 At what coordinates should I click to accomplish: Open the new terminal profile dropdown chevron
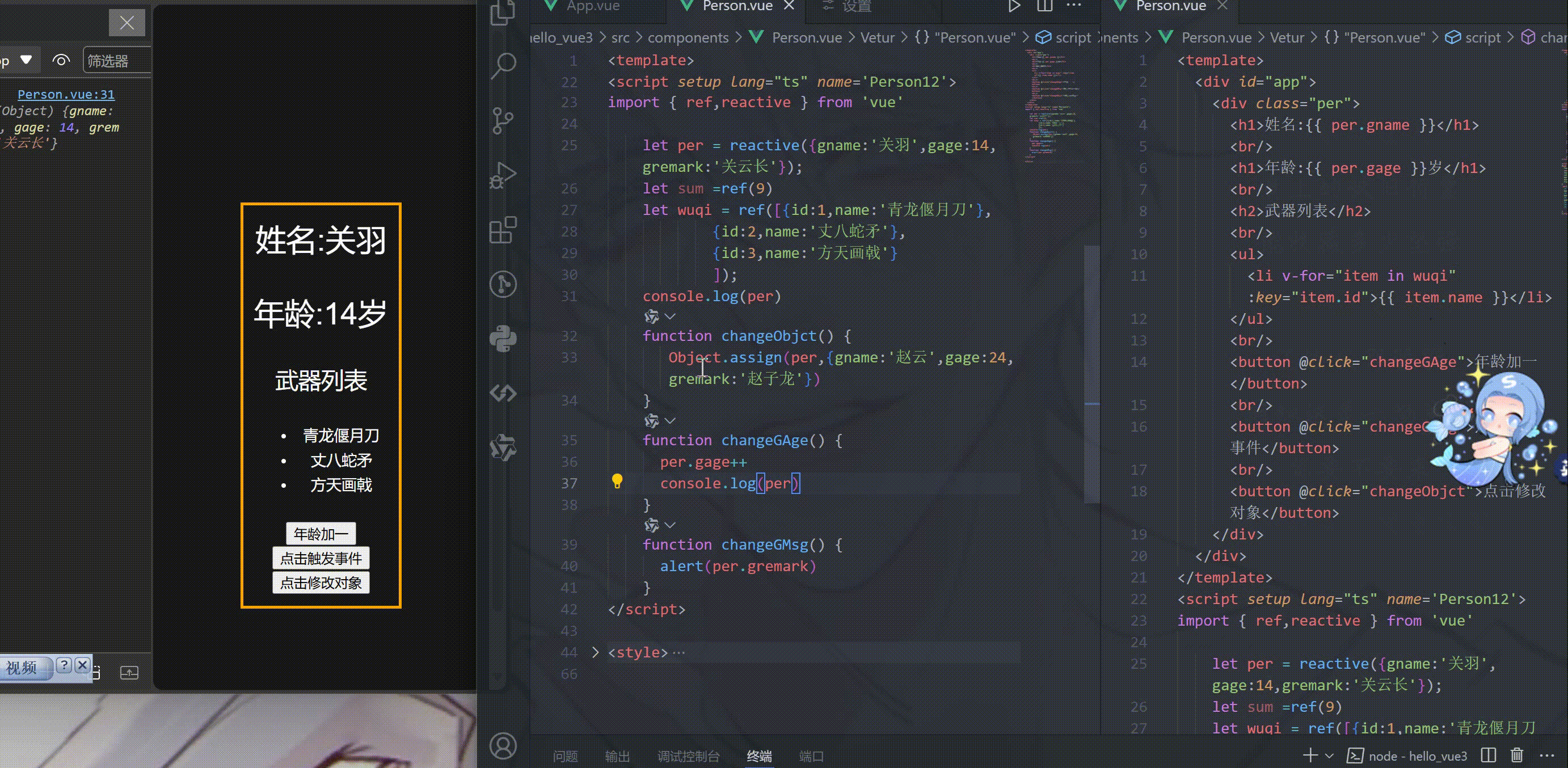(1329, 756)
